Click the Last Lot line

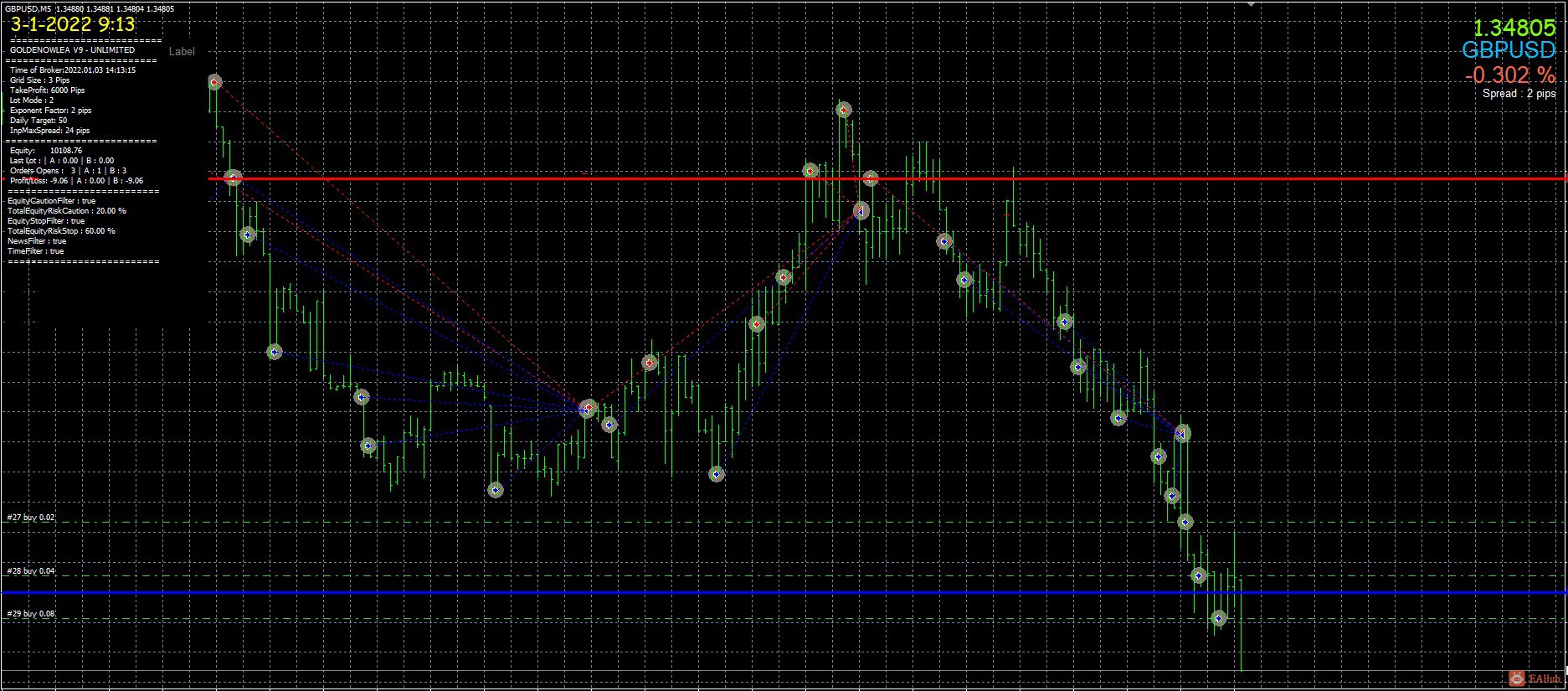pyautogui.click(x=62, y=161)
